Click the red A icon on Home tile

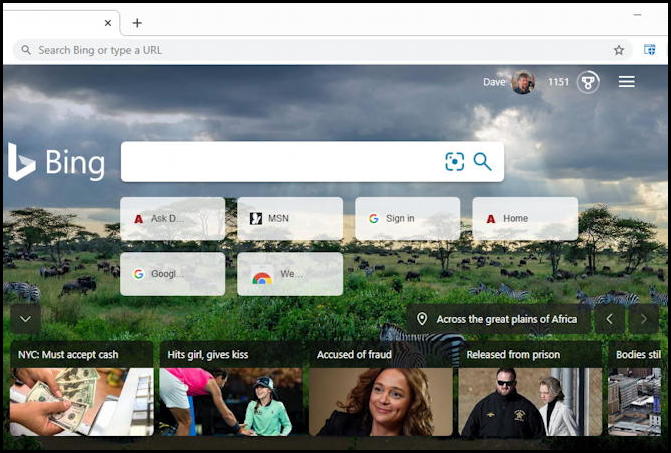(x=491, y=219)
